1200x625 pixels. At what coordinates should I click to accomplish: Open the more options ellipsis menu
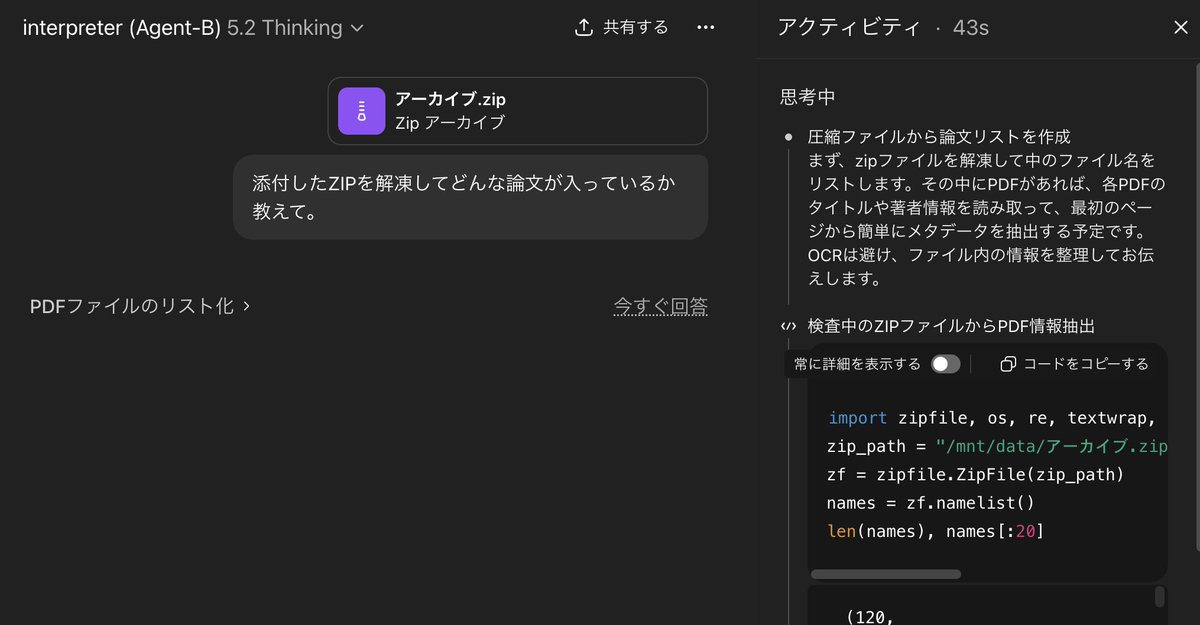point(705,27)
